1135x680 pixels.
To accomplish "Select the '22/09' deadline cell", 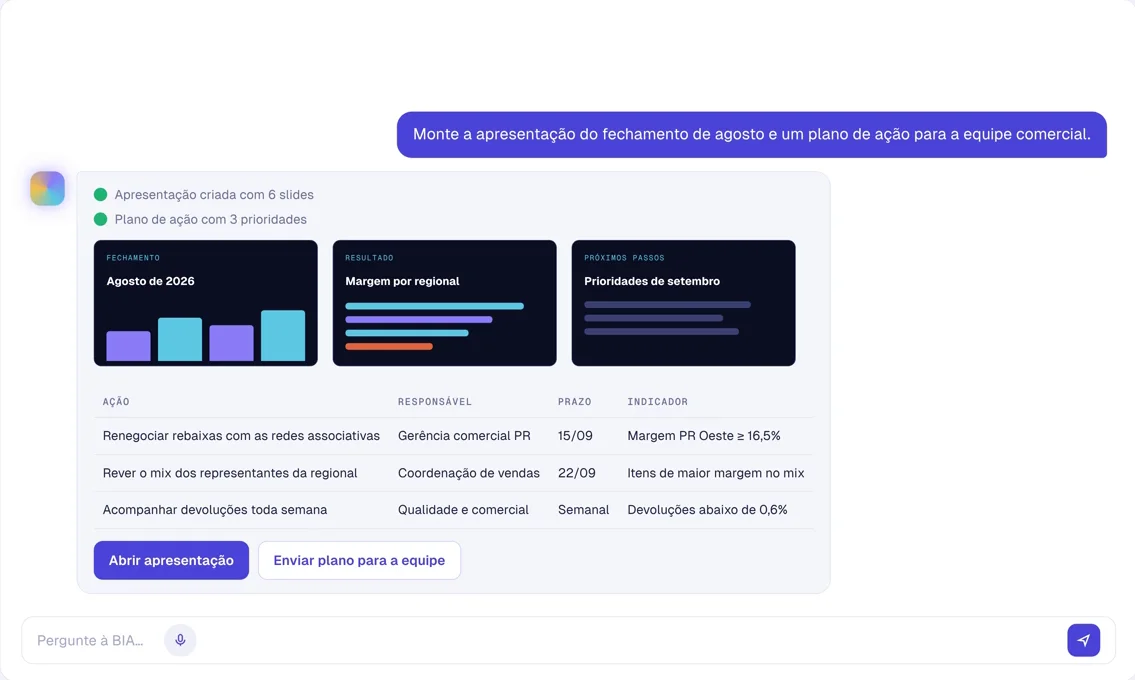I will tap(577, 473).
